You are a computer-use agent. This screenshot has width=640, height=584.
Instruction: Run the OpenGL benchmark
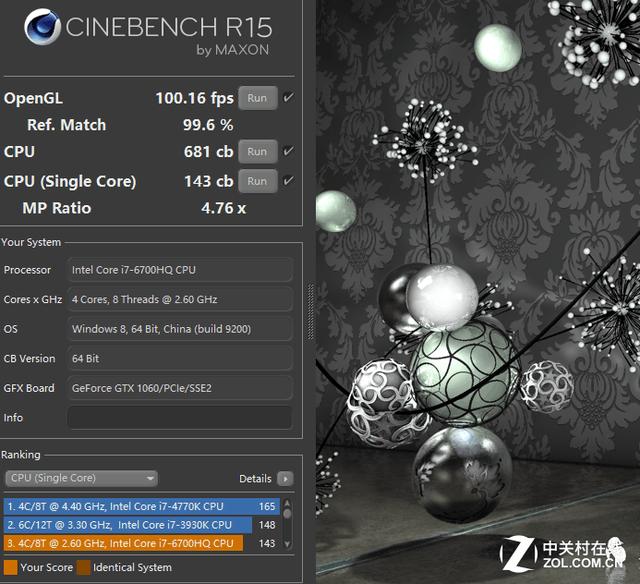tap(258, 98)
